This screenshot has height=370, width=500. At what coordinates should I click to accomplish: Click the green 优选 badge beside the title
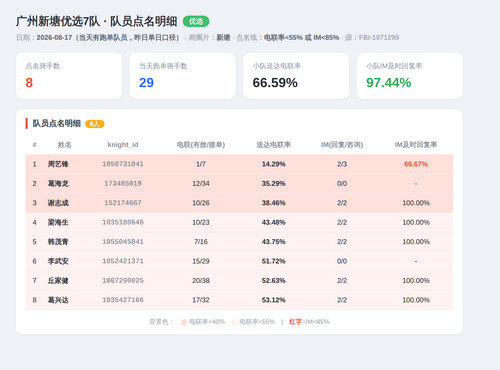tap(196, 21)
